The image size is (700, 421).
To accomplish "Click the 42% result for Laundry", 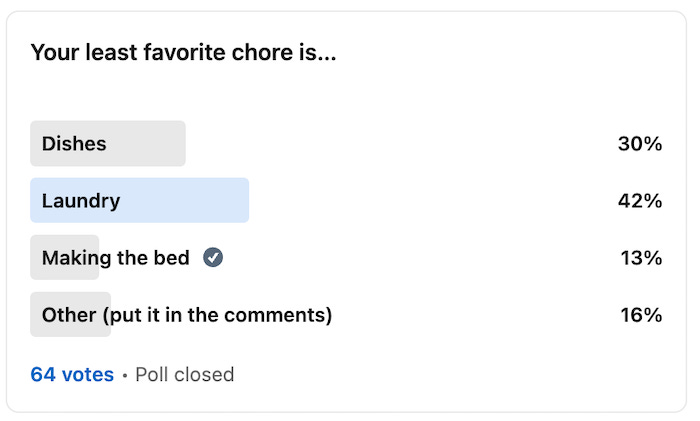I will pos(640,201).
